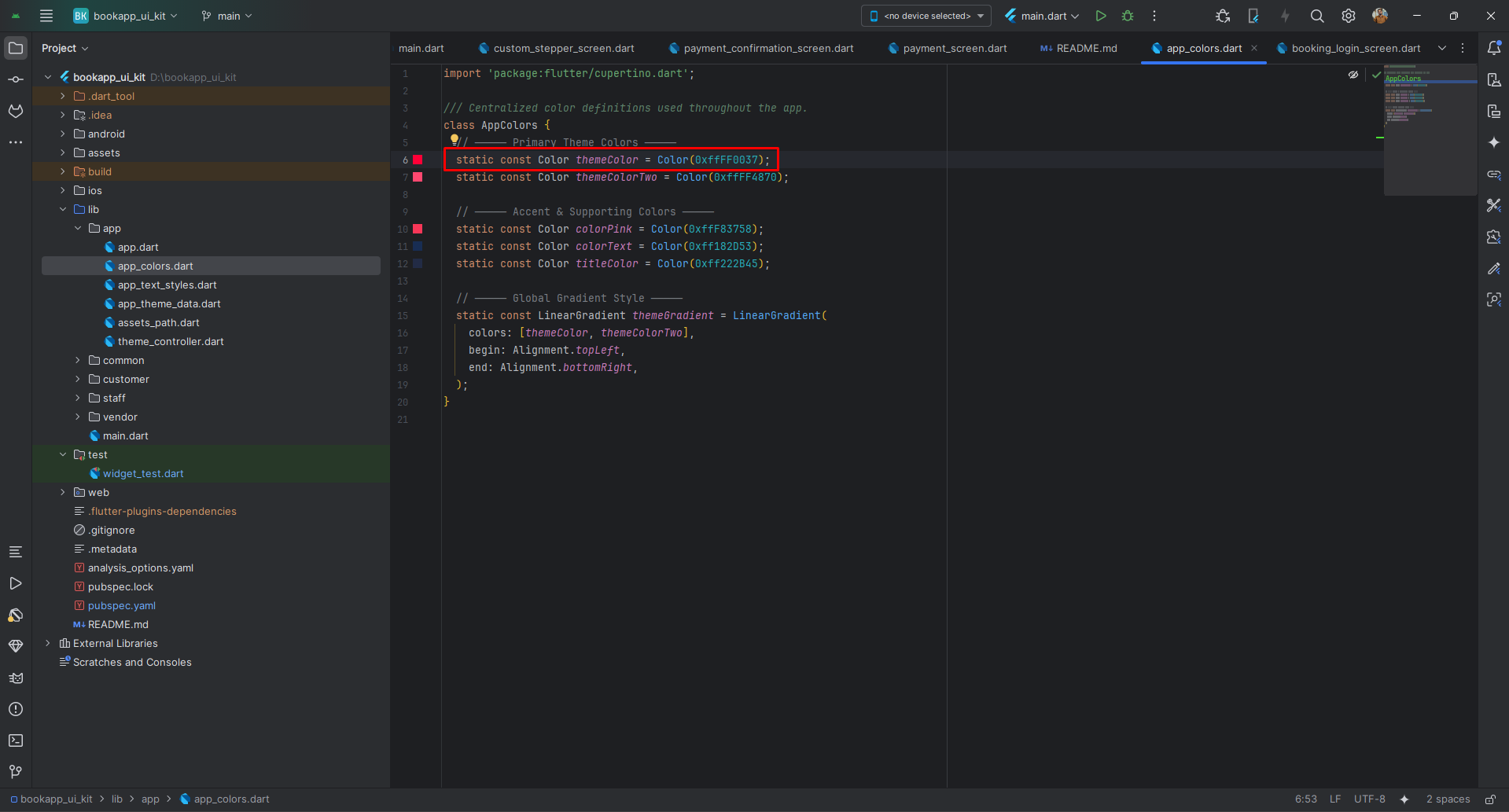Click the lib breadcrumb in status bar
This screenshot has height=812, width=1509.
tap(117, 799)
